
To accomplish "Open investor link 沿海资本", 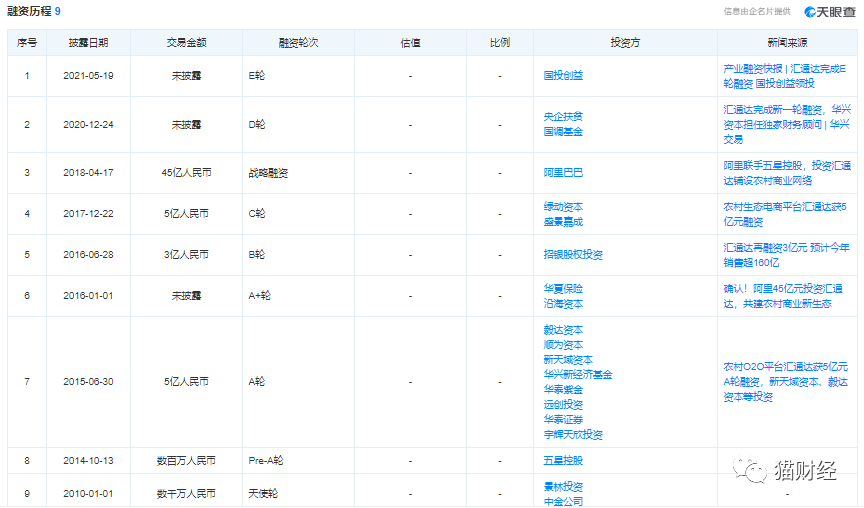I will click(x=563, y=304).
